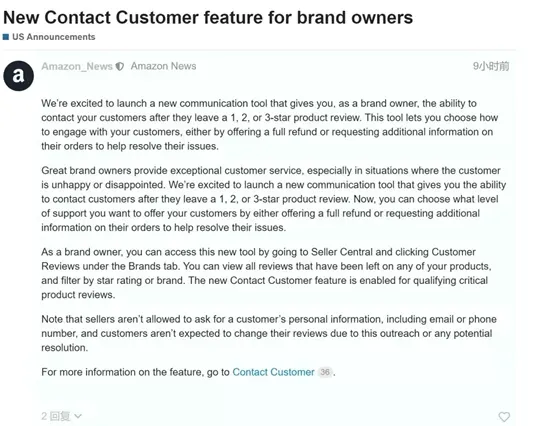Like the post with the heart icon
Image resolution: width=544 pixels, height=426 pixels.
pyautogui.click(x=504, y=416)
